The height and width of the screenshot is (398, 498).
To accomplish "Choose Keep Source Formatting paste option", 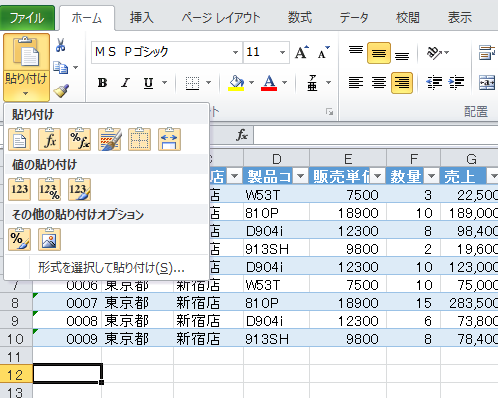I will pyautogui.click(x=109, y=139).
